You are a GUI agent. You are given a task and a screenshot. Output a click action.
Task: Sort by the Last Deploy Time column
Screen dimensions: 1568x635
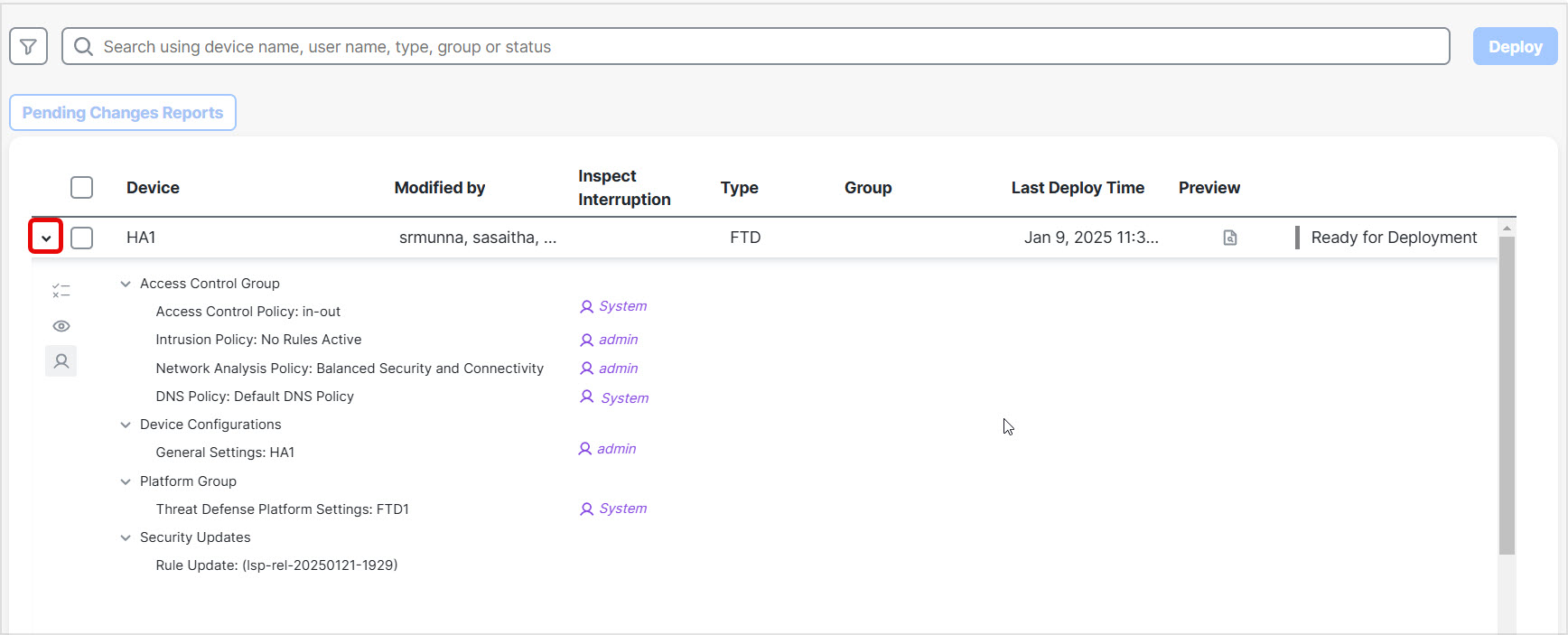point(1077,188)
